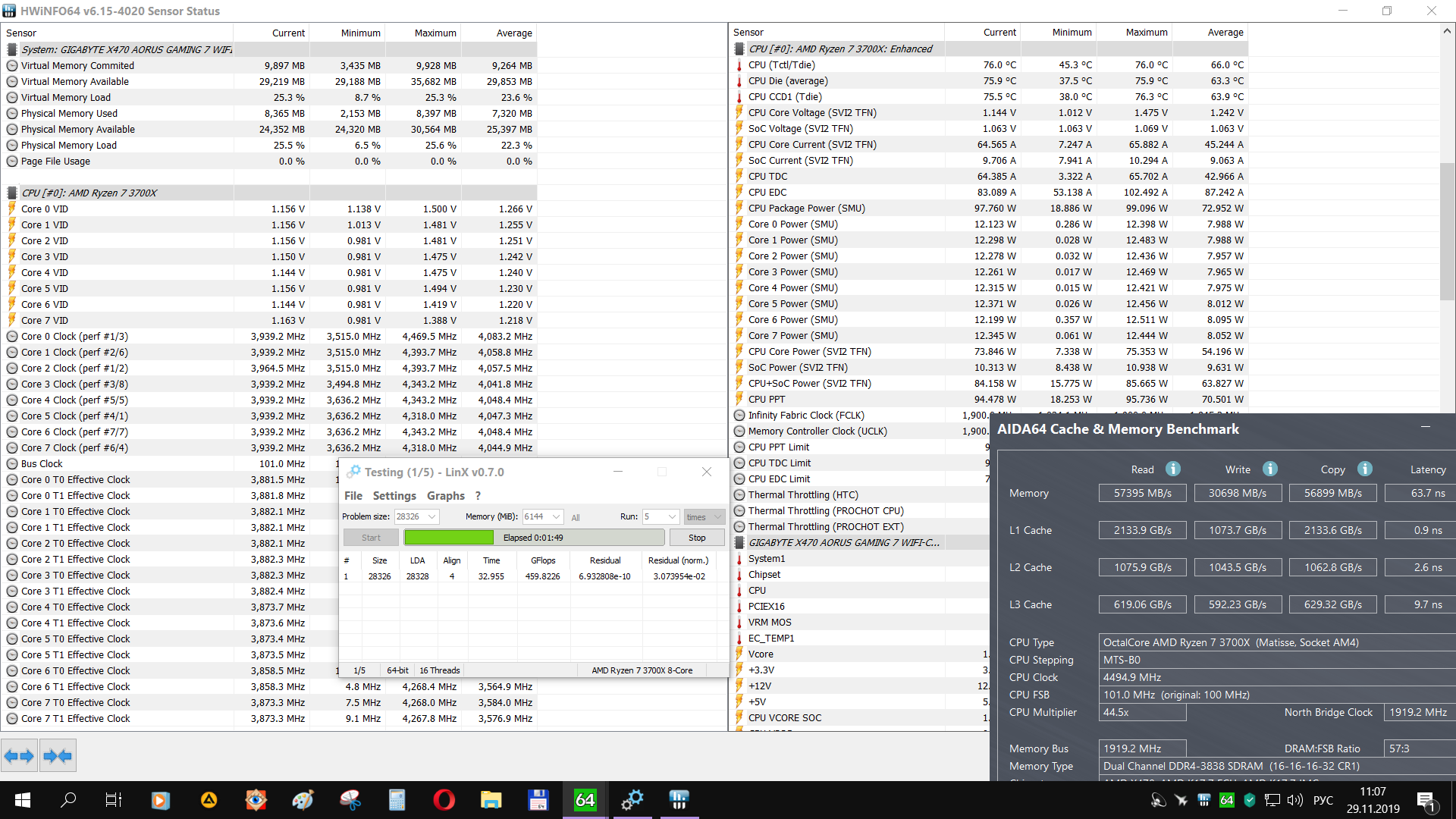Click the shrink-columns inward arrows icon
1456x819 pixels.
[58, 756]
